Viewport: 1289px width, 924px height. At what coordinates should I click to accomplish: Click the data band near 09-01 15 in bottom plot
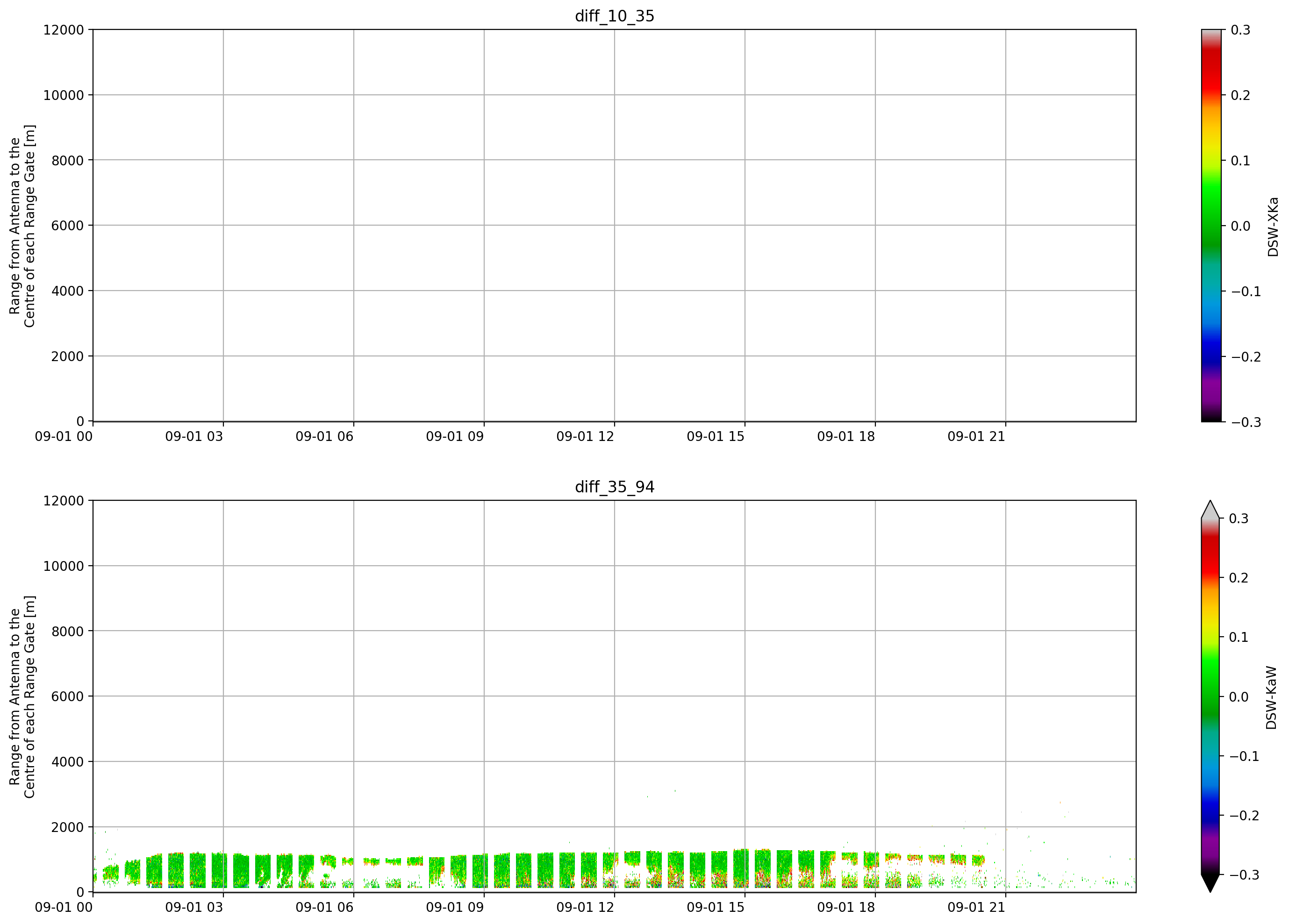pyautogui.click(x=741, y=868)
